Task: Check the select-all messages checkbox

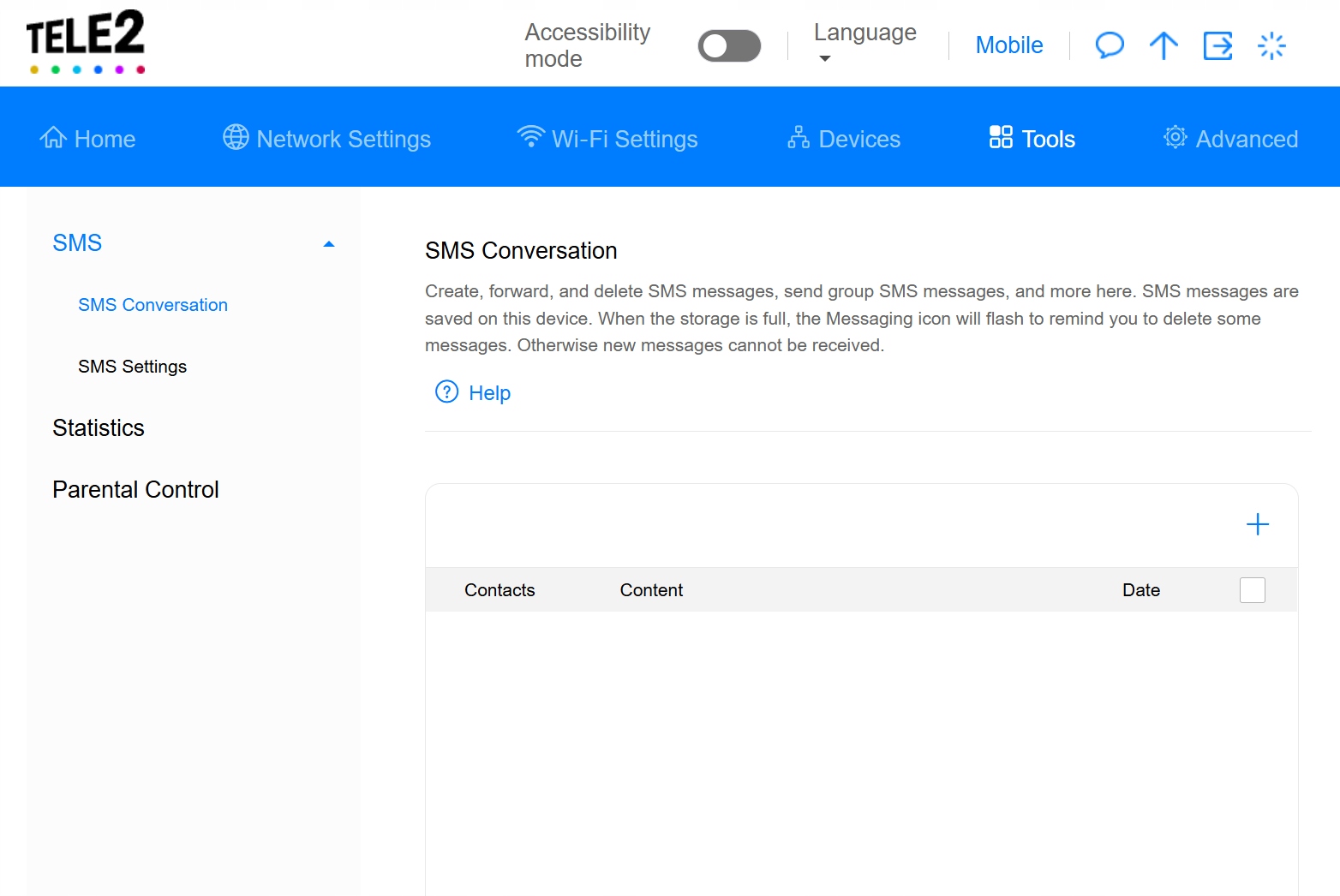Action: [x=1252, y=590]
